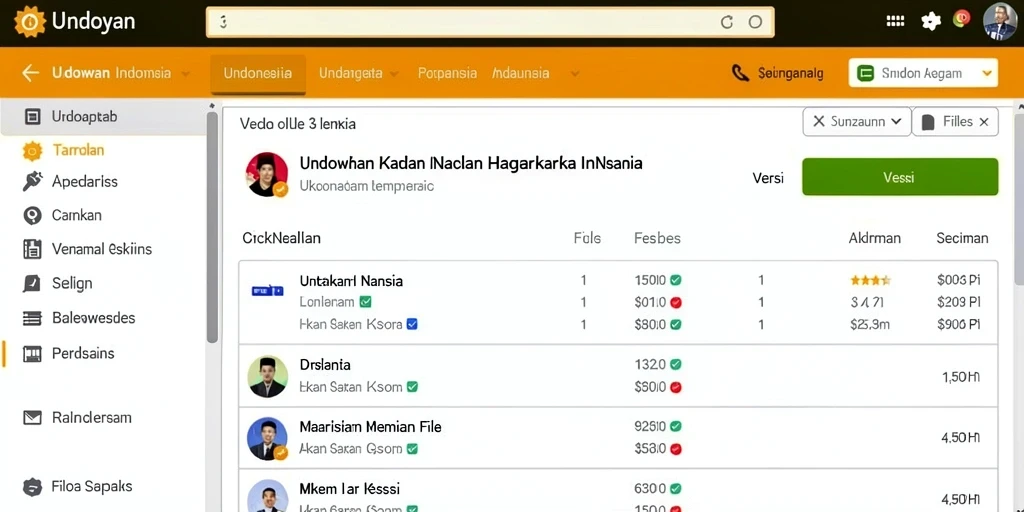Click the Undoyan sun logo icon

tap(29, 22)
